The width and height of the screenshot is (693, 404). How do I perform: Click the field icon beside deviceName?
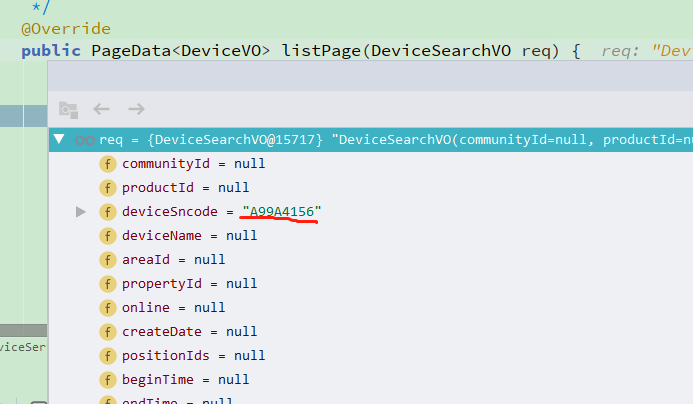(107, 236)
